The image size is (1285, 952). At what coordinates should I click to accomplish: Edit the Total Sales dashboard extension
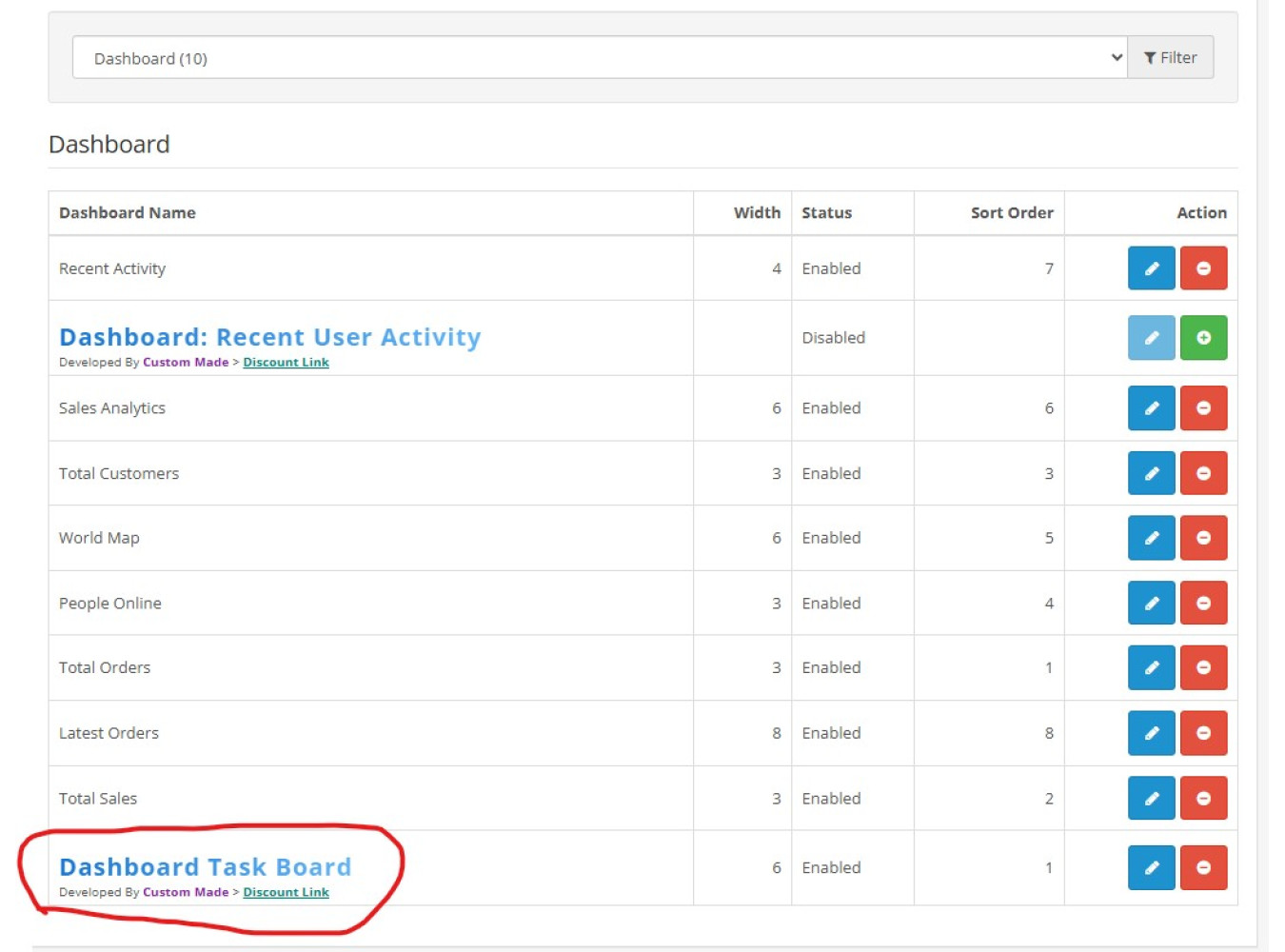coord(1151,799)
